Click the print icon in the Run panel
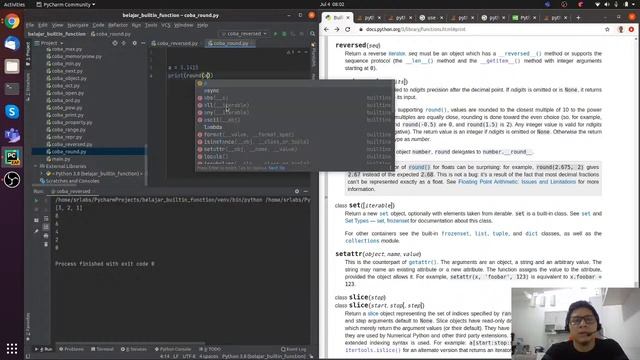 click(x=46, y=236)
